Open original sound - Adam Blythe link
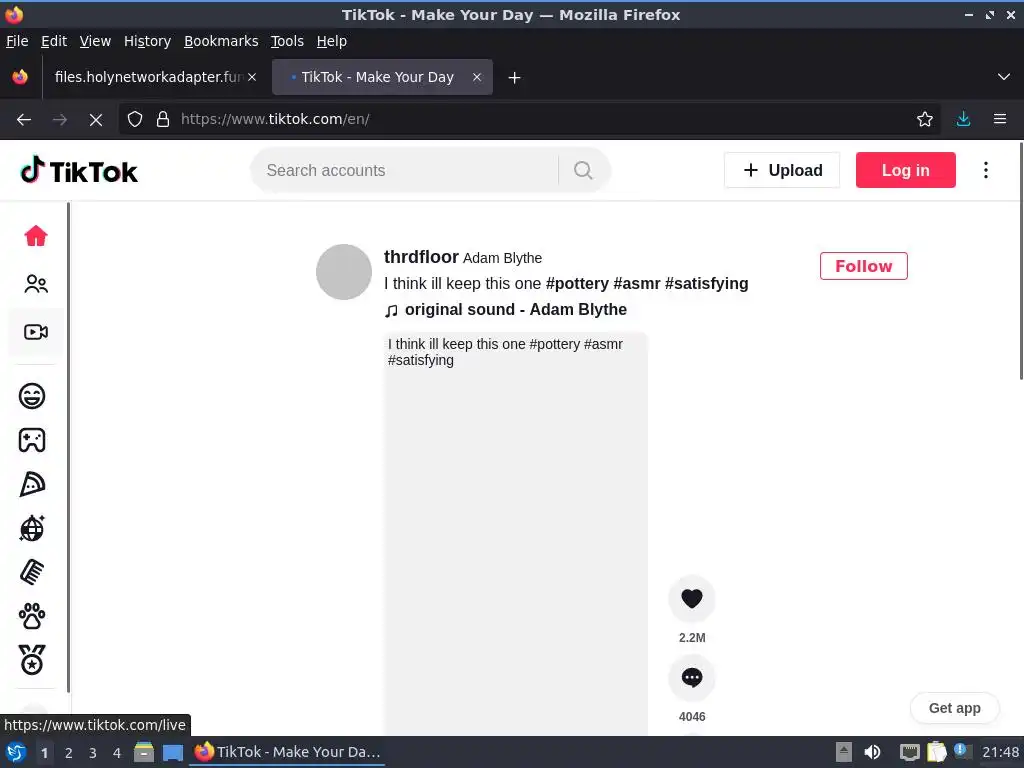Screen dimensions: 1024x768 click(506, 310)
